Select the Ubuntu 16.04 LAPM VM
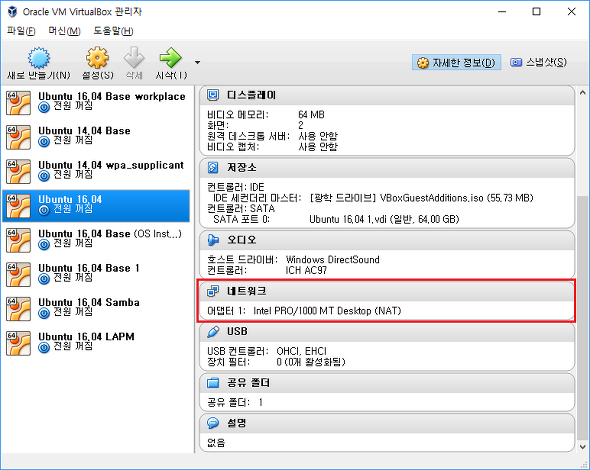The image size is (590, 470). 96,343
